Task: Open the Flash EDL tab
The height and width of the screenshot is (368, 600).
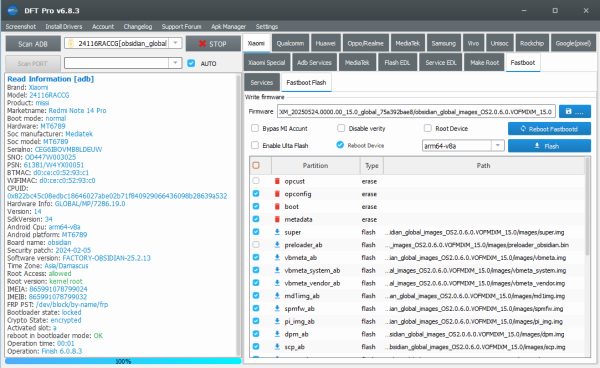Action: tap(397, 62)
